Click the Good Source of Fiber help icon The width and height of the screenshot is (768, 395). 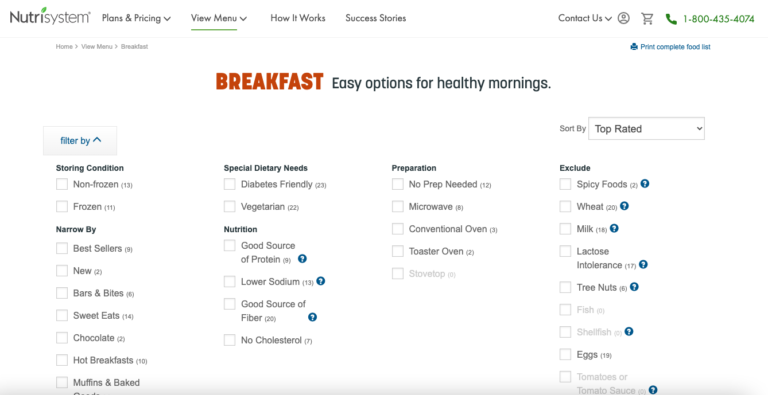click(x=312, y=317)
